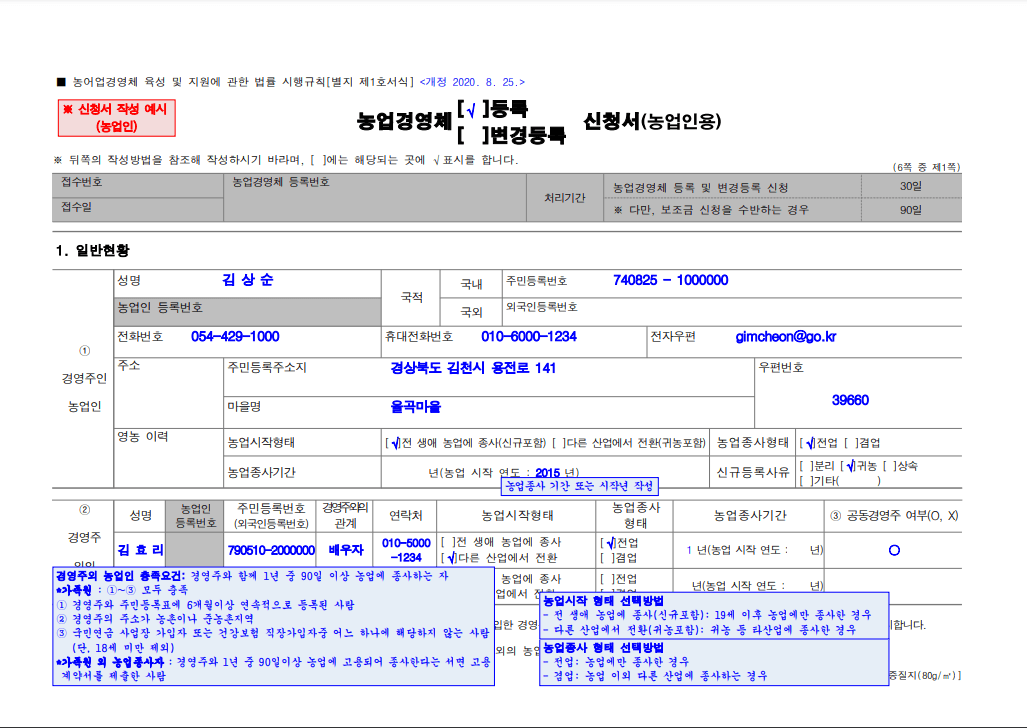The height and width of the screenshot is (728, 1027).
Task: Uncheck 전업 in 김효리's row
Action: [611, 542]
